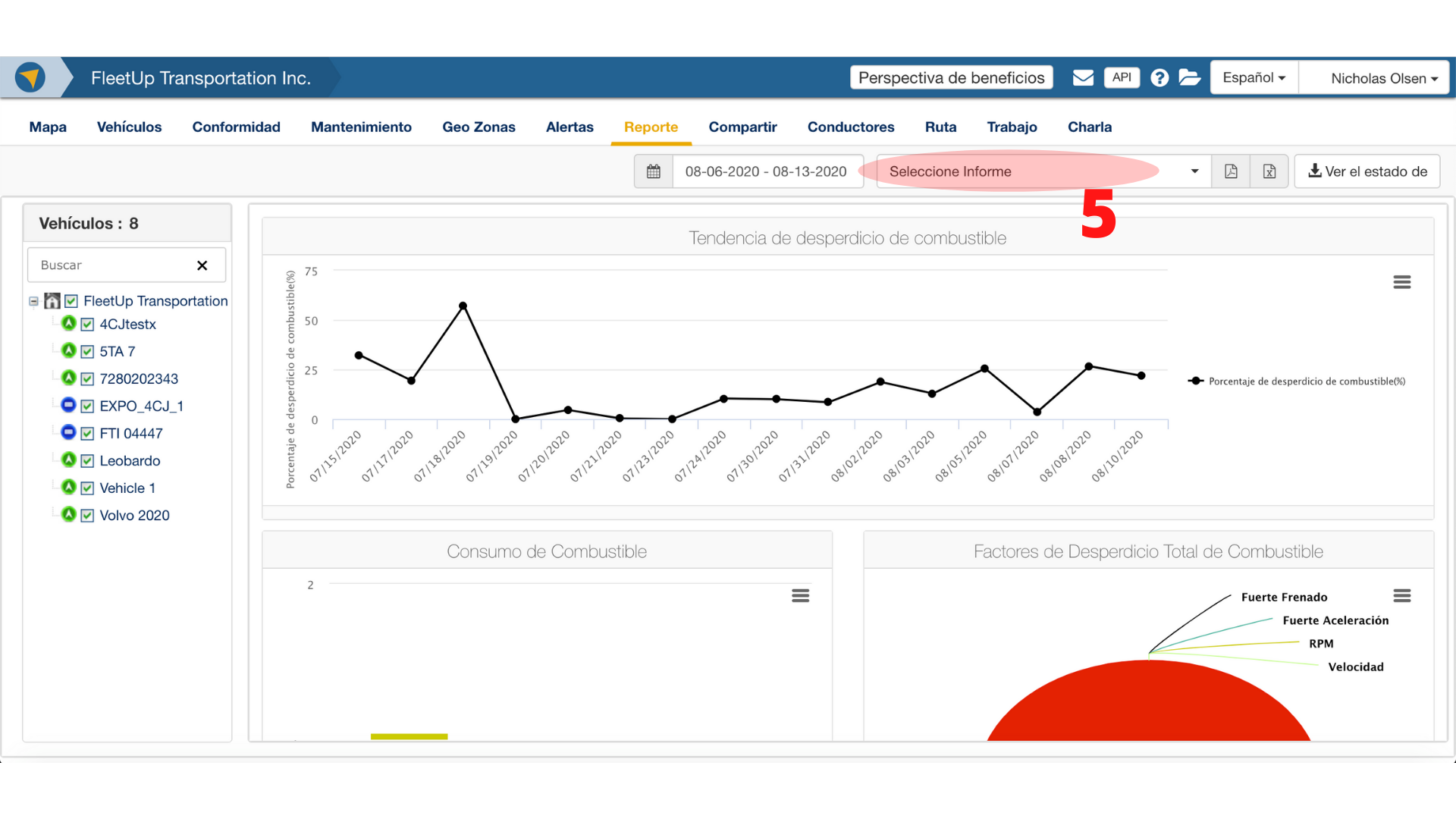Image resolution: width=1456 pixels, height=819 pixels.
Task: Open the Conformidad tab
Action: point(236,127)
